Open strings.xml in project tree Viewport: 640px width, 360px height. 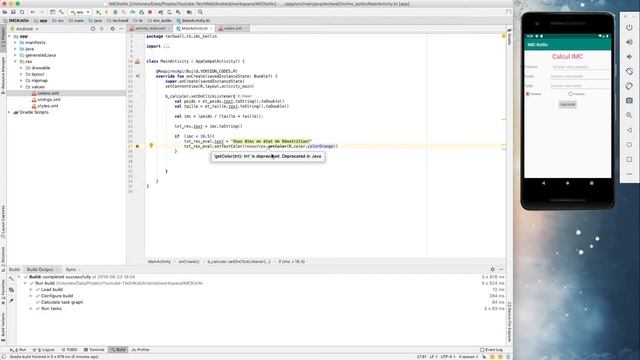pos(49,100)
